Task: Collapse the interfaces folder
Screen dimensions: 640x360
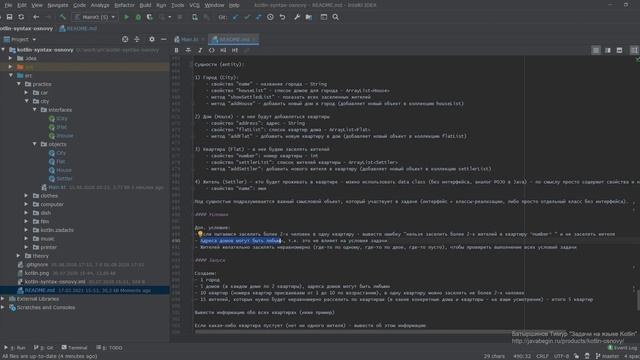Action: (x=35, y=110)
